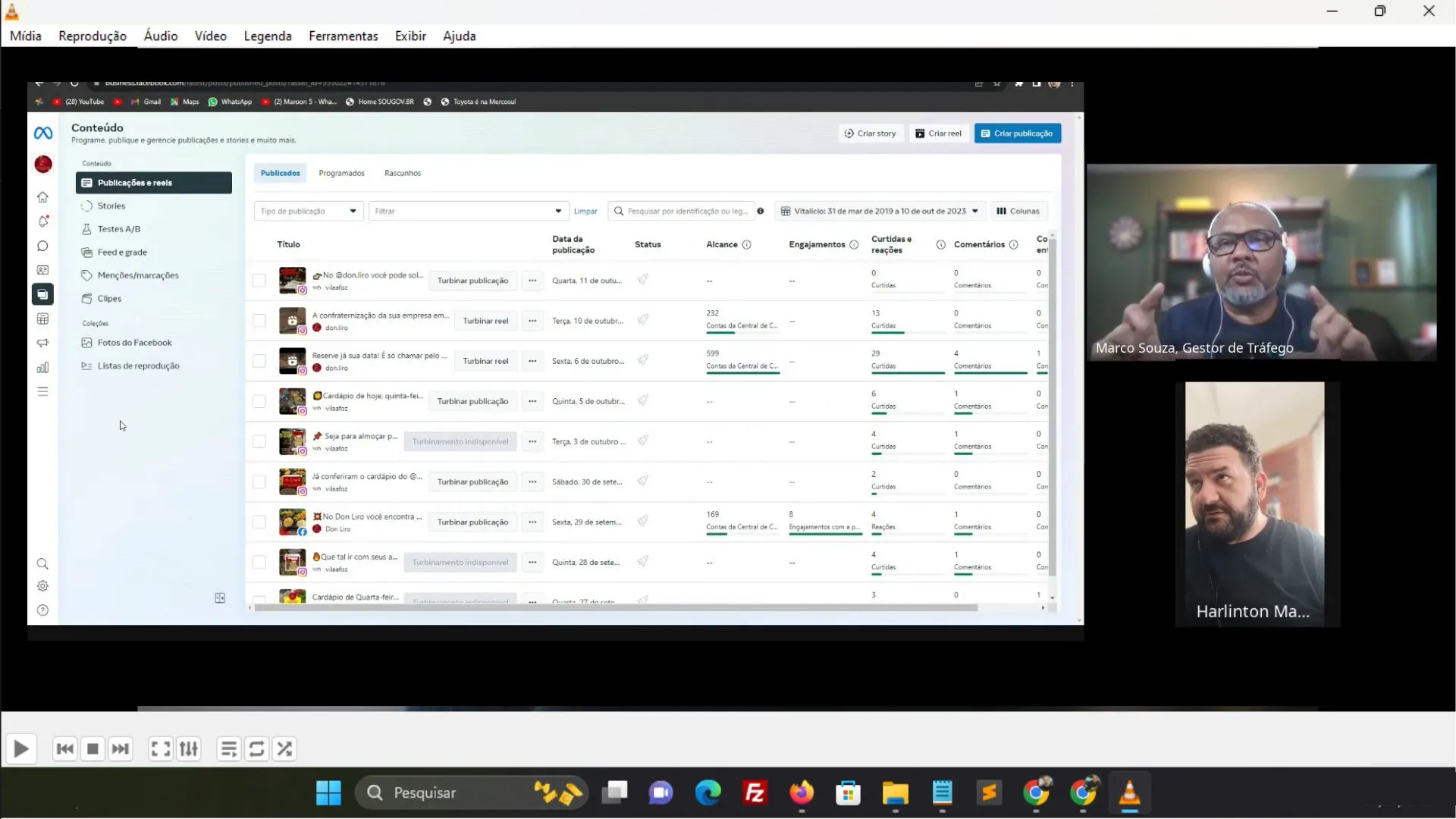
Task: Open Configurações gear icon in sidebar
Action: tap(42, 587)
